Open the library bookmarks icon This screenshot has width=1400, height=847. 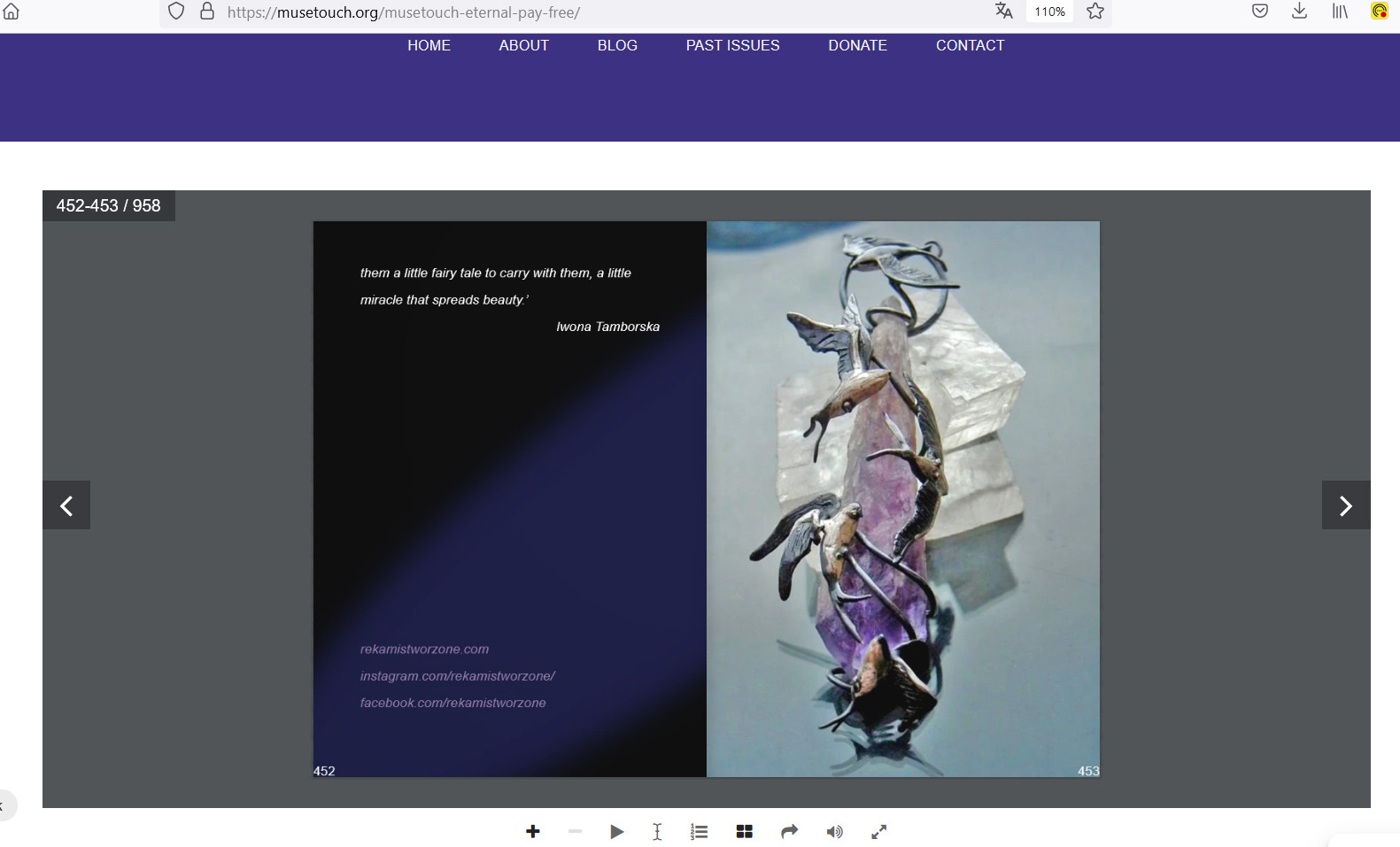(x=1340, y=12)
